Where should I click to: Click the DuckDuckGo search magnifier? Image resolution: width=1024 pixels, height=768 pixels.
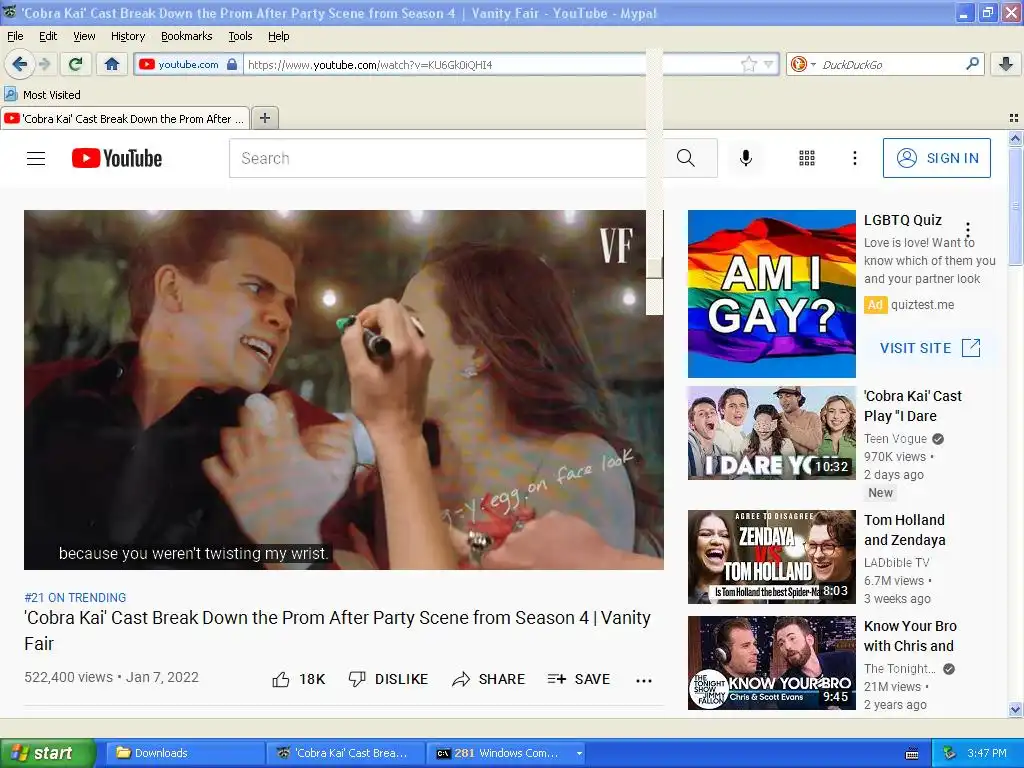[972, 63]
